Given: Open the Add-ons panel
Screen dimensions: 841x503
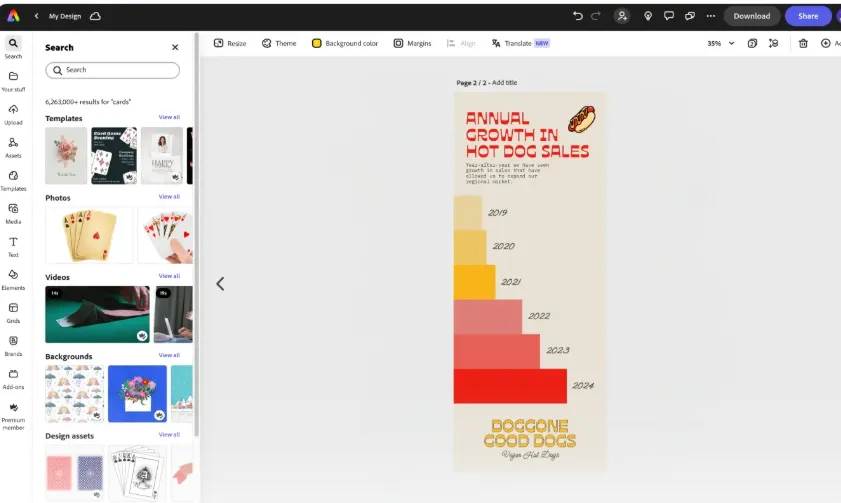Looking at the screenshot, I should [x=13, y=377].
